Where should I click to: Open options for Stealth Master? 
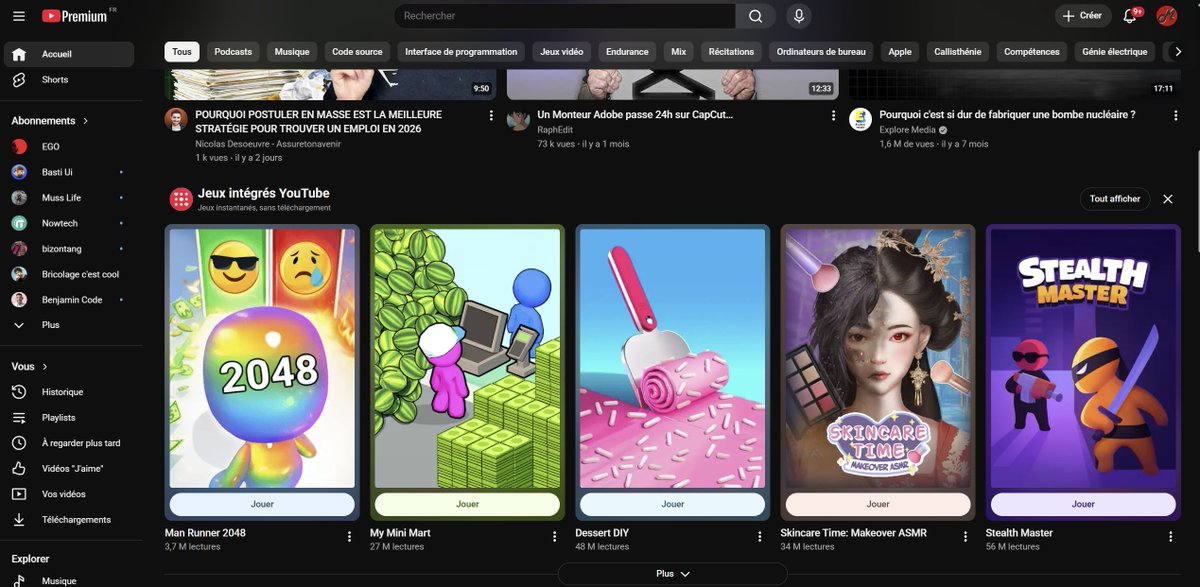[1171, 537]
